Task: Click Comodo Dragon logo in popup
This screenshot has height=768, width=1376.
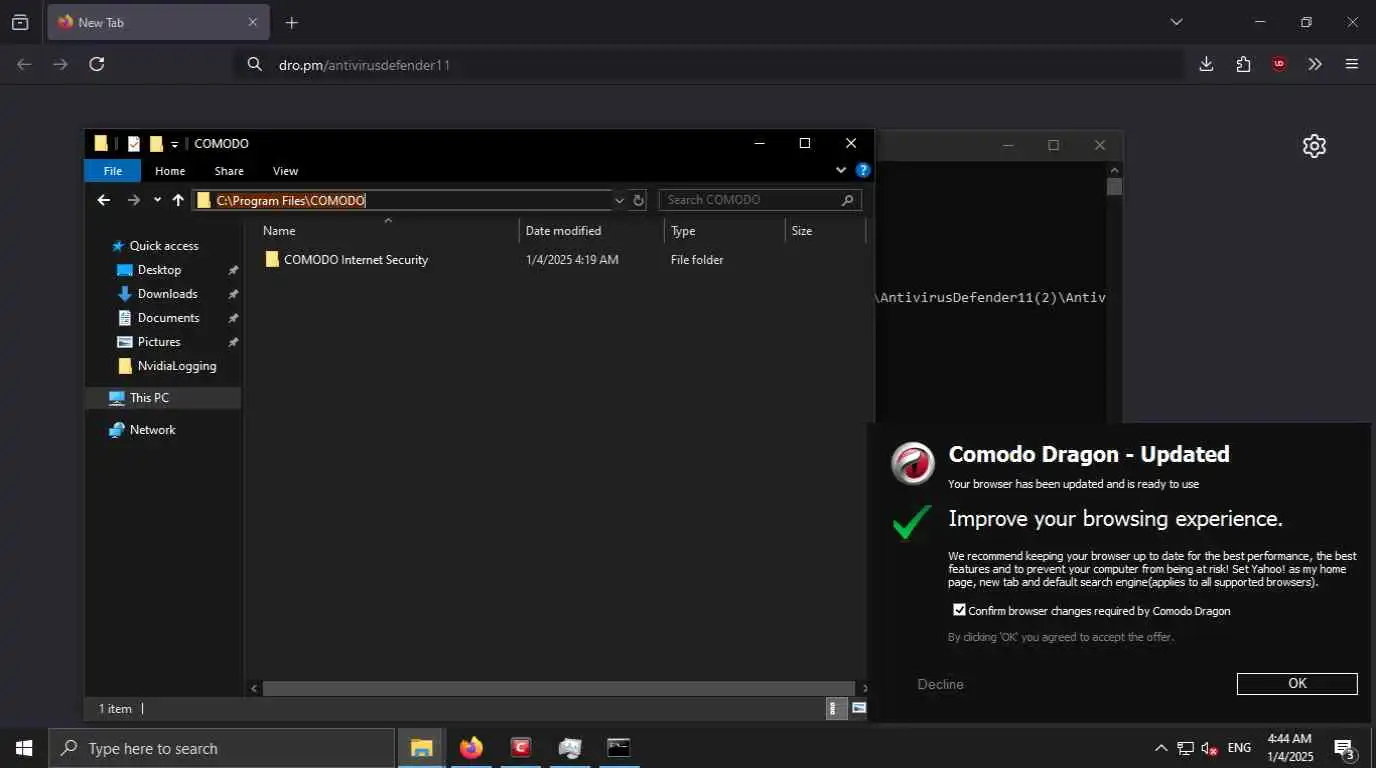Action: coord(913,463)
